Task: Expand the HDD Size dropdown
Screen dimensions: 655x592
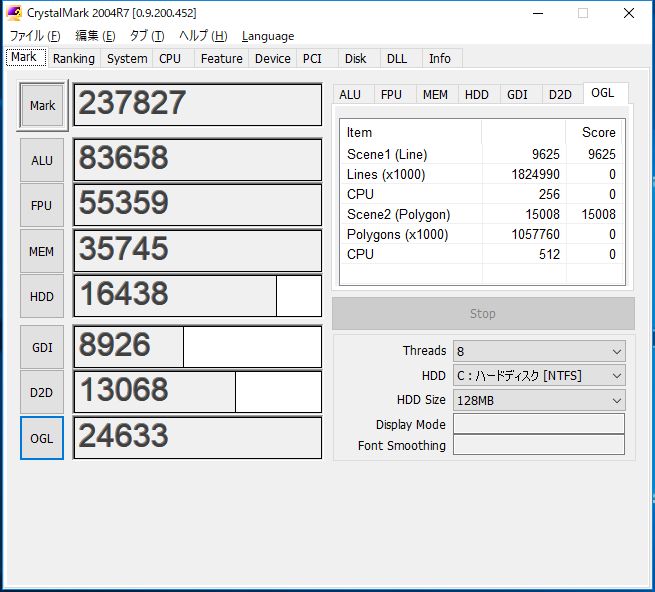Action: (x=539, y=400)
